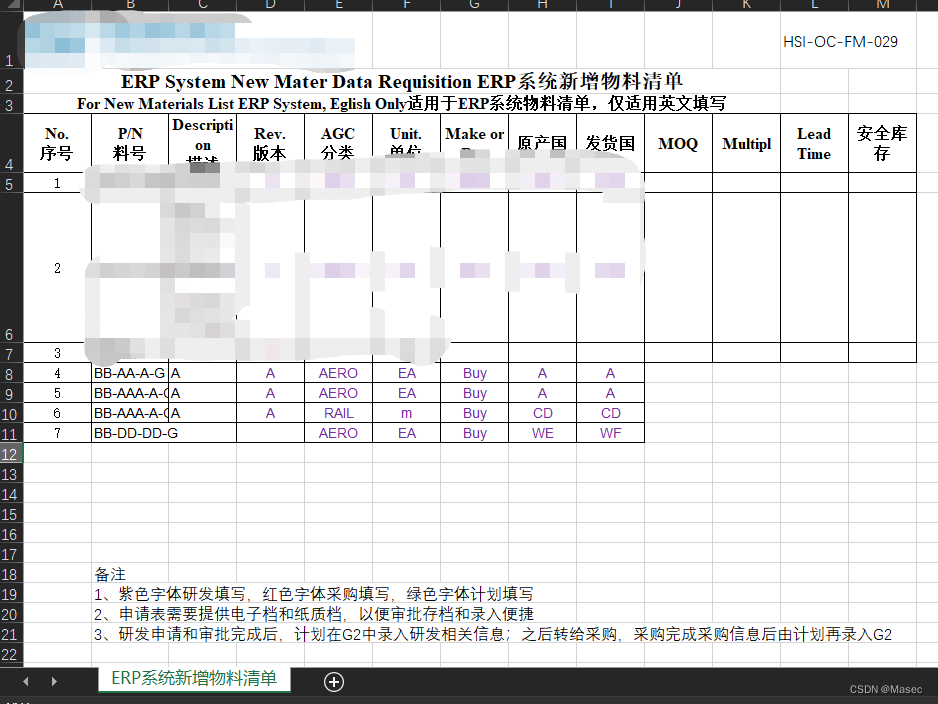Select the HSI-OC-FM-029 cell
The height and width of the screenshot is (704, 938).
click(839, 41)
